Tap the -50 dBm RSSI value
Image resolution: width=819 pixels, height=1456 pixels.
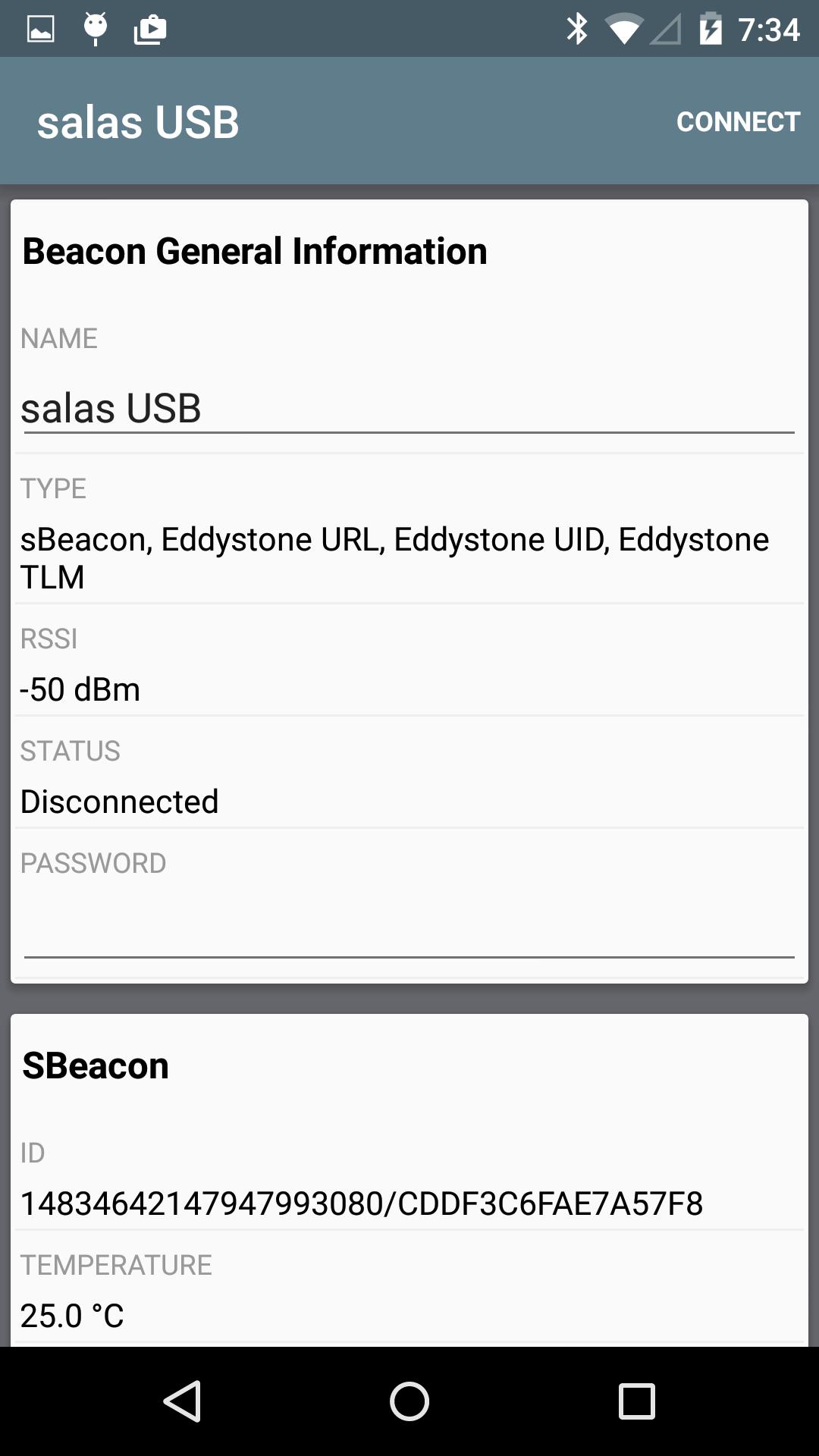[x=80, y=689]
